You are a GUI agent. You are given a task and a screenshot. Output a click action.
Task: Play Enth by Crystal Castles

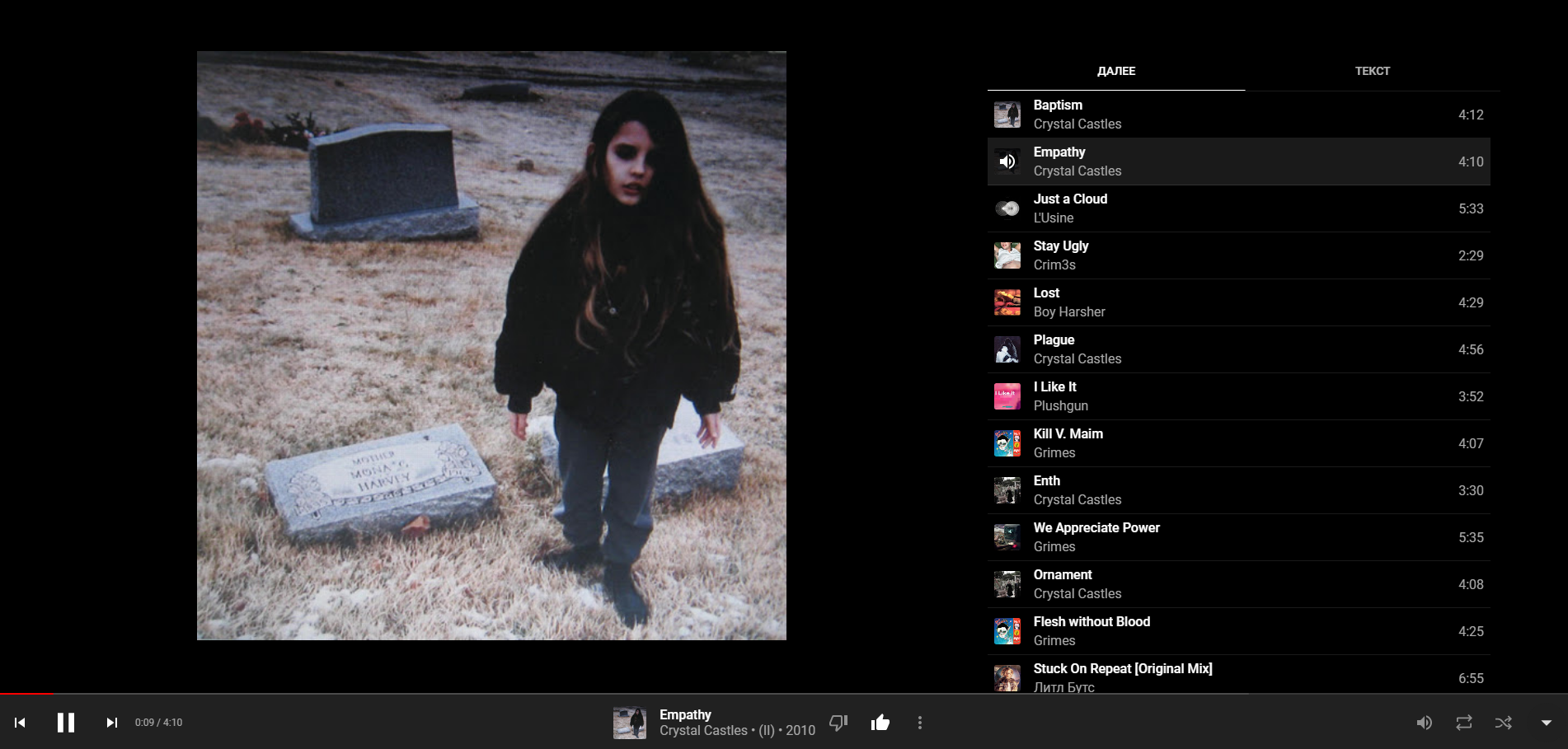click(x=1239, y=490)
